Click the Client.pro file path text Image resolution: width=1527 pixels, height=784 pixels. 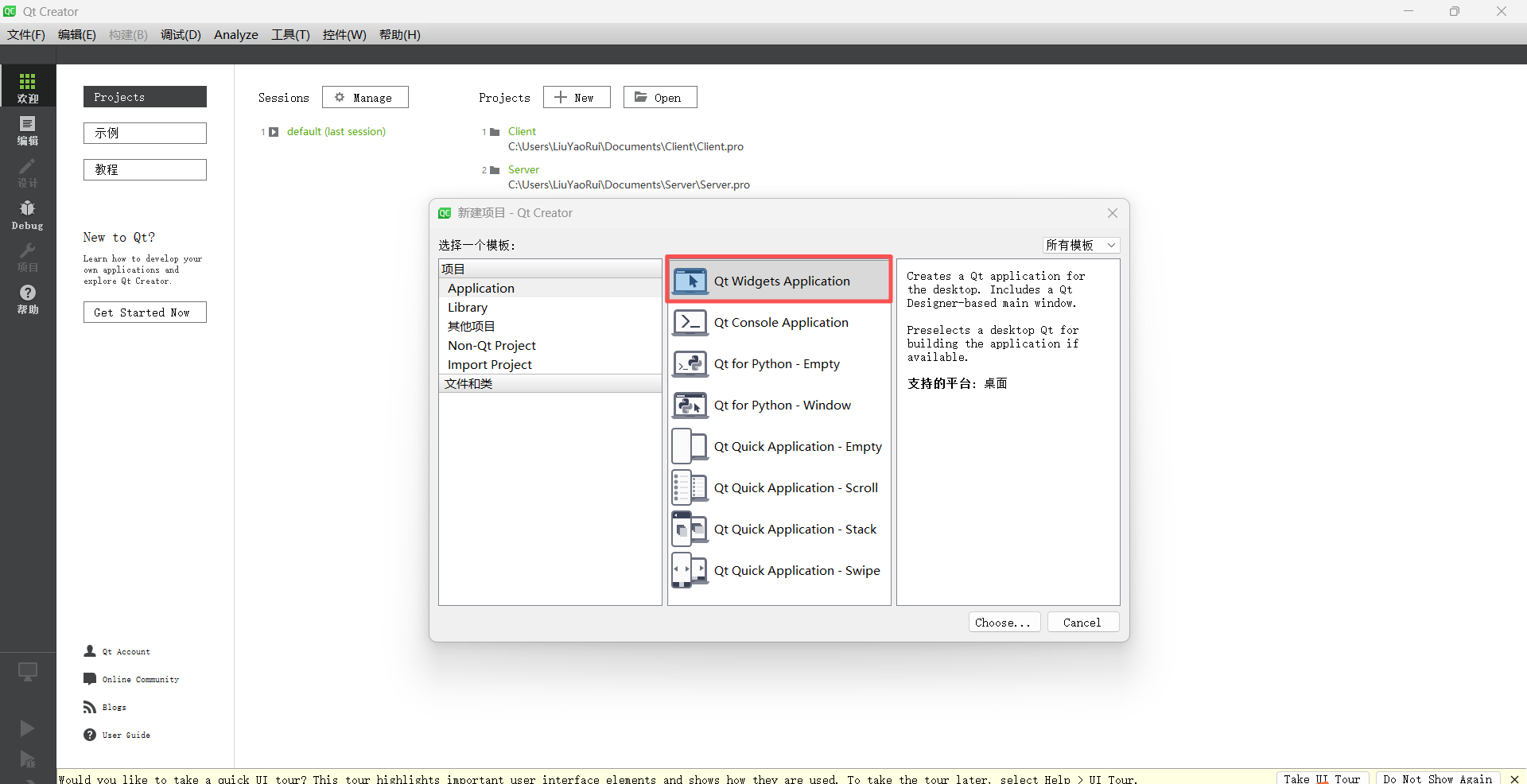(x=626, y=146)
